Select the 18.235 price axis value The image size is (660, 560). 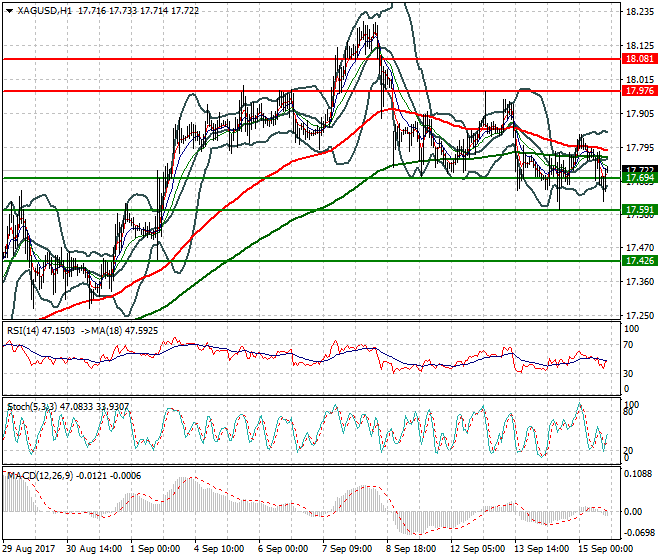[x=640, y=12]
